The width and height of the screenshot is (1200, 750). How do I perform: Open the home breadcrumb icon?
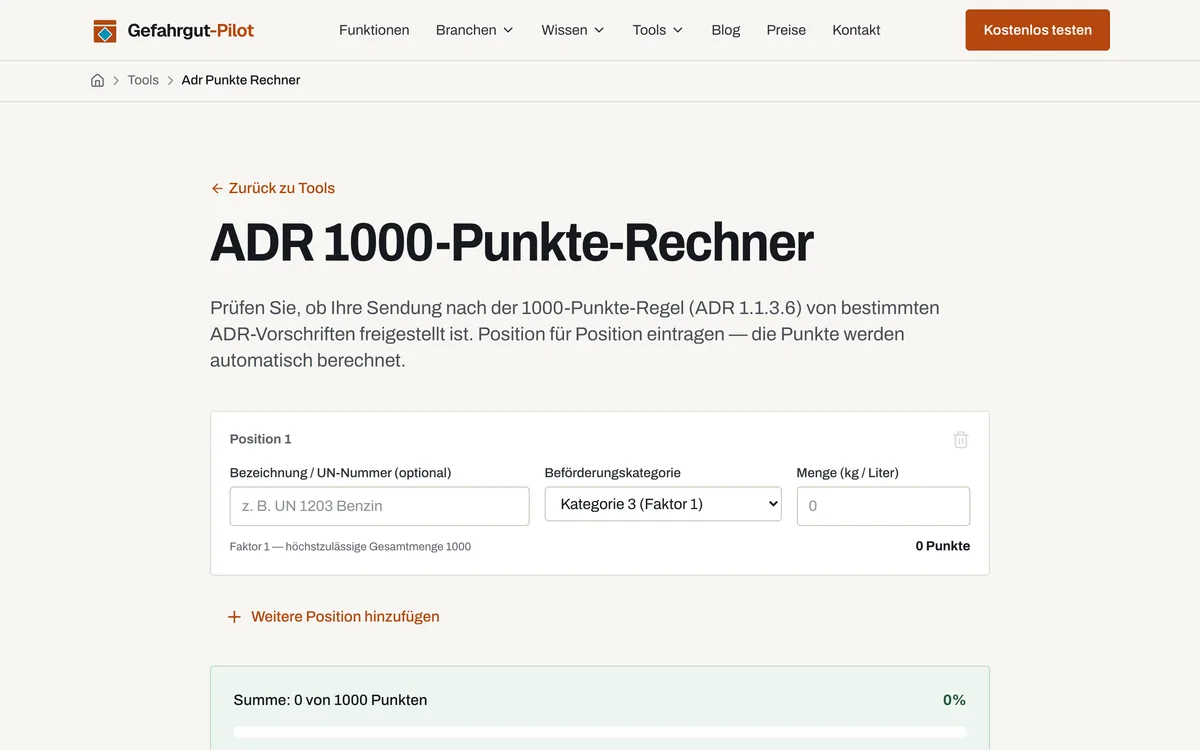click(x=97, y=80)
